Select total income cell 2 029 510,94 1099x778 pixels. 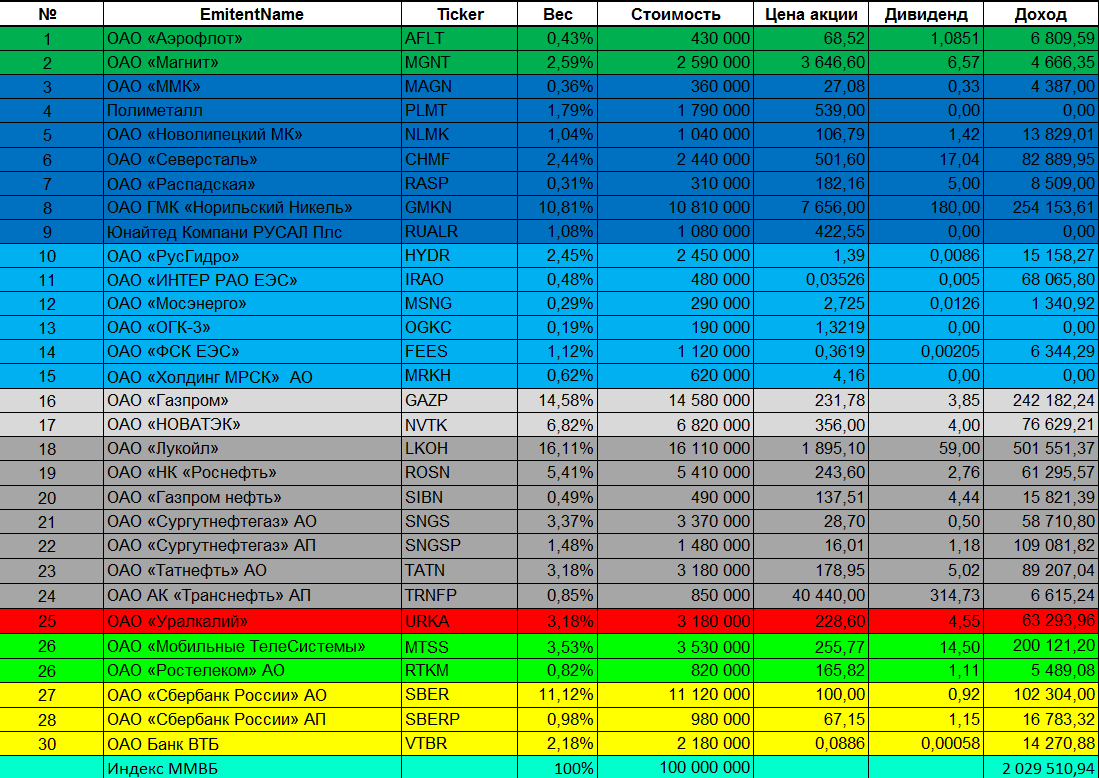click(x=1041, y=767)
